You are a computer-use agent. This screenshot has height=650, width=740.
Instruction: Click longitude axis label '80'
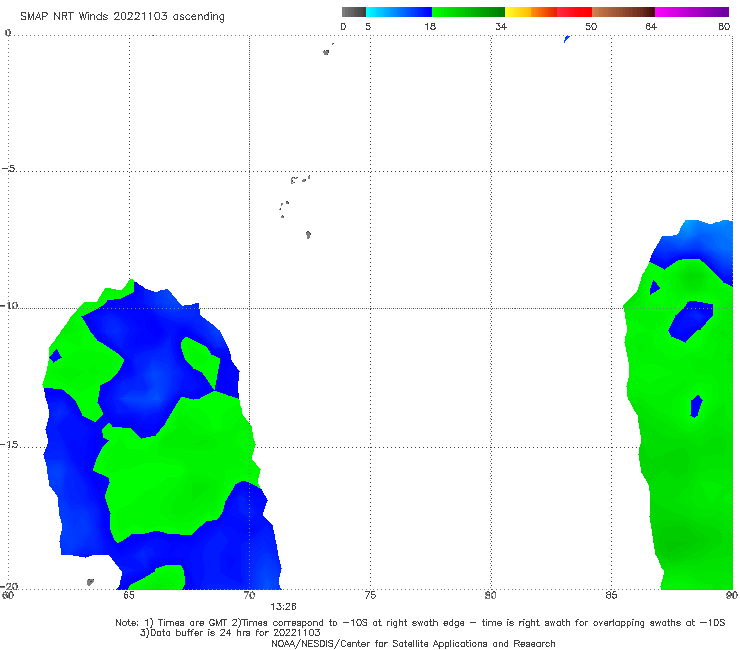[x=490, y=595]
